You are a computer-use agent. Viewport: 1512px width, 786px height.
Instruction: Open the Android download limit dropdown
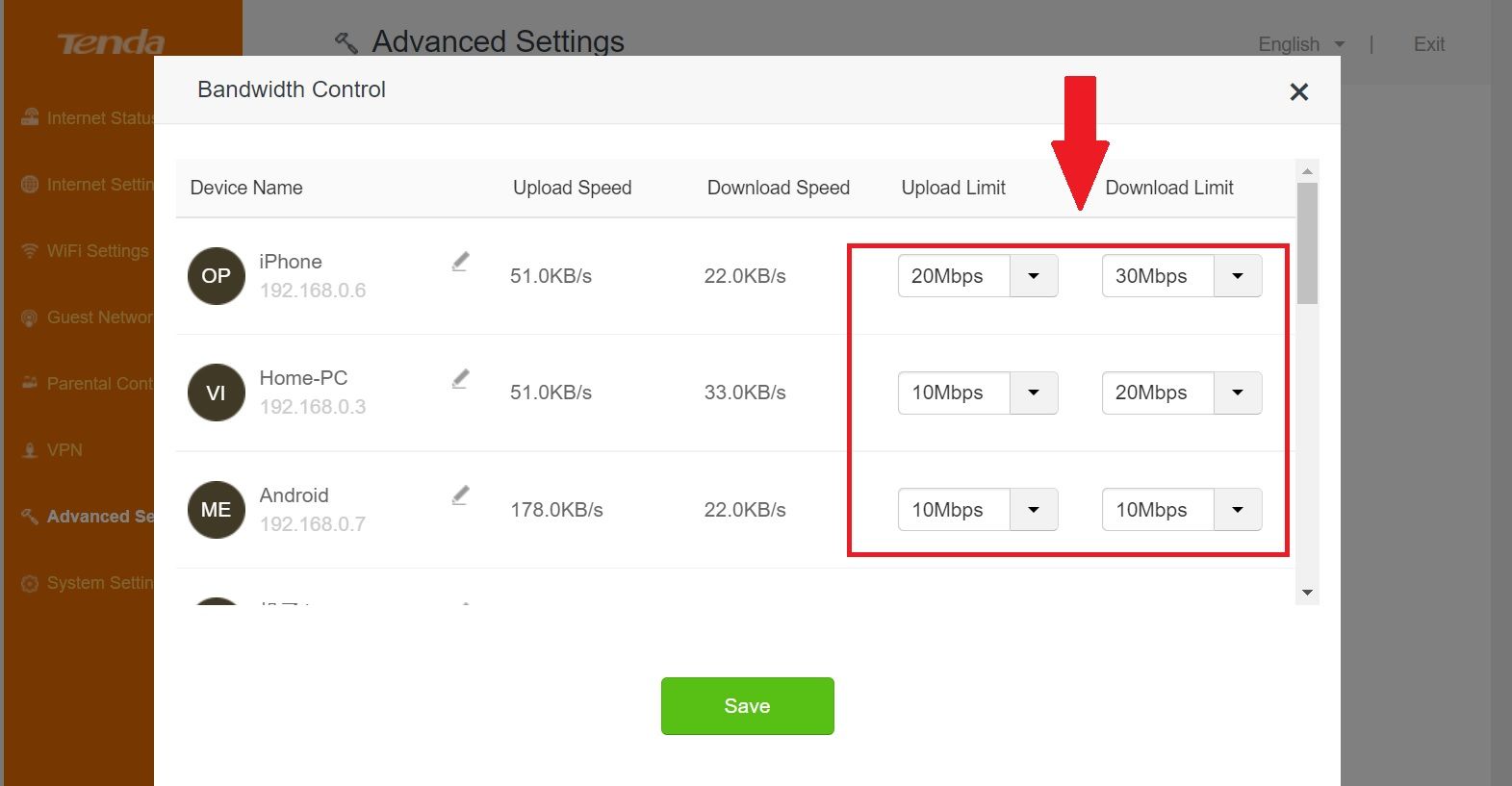tap(1237, 510)
